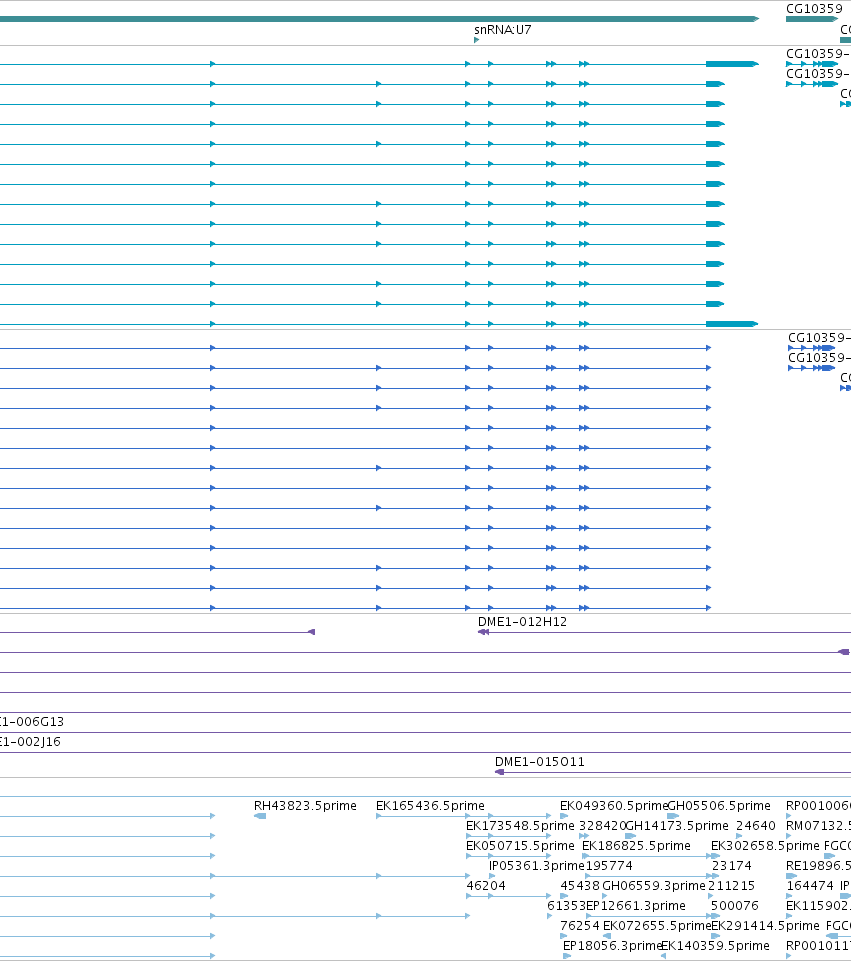Select the EK115902 EST label

[x=818, y=906]
